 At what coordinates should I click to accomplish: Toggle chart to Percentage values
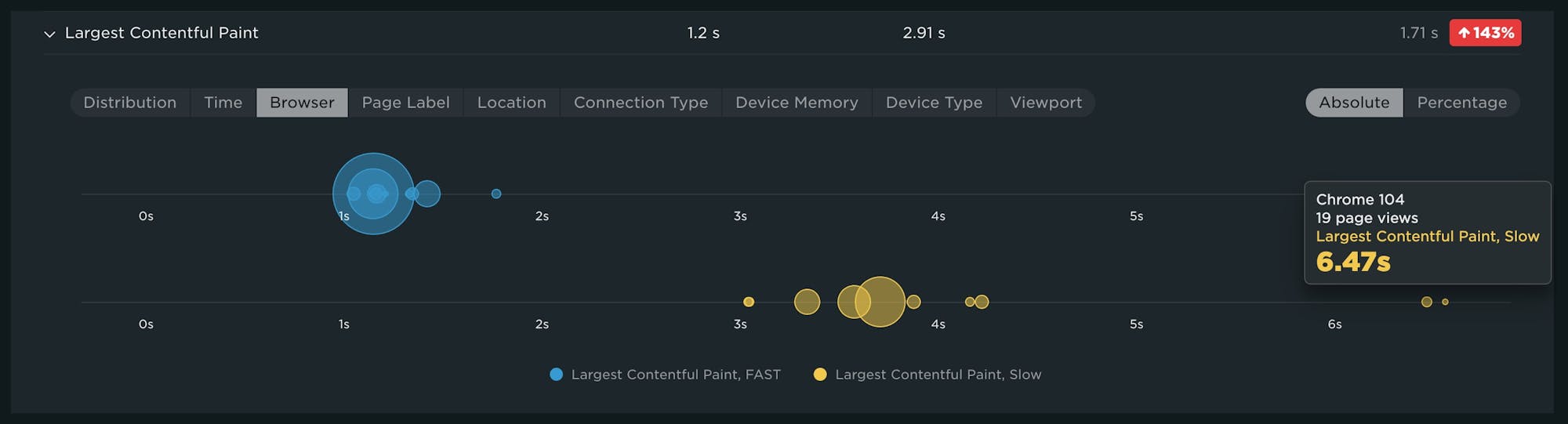pyautogui.click(x=1461, y=103)
